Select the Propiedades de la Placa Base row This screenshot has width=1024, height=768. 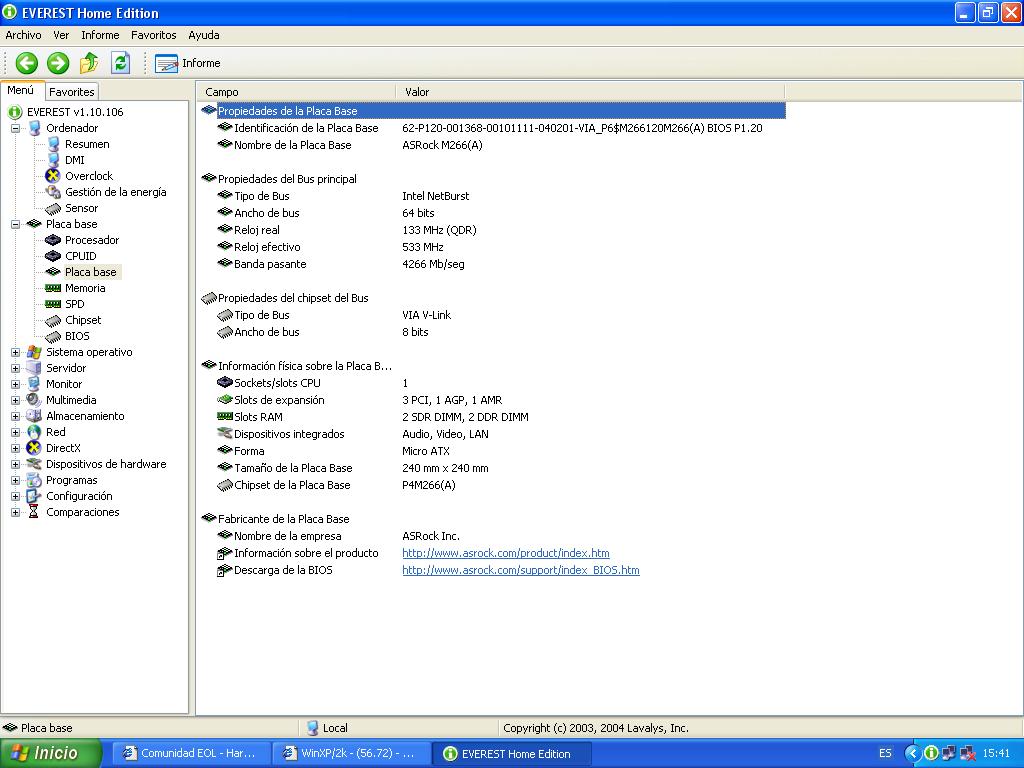pos(493,111)
